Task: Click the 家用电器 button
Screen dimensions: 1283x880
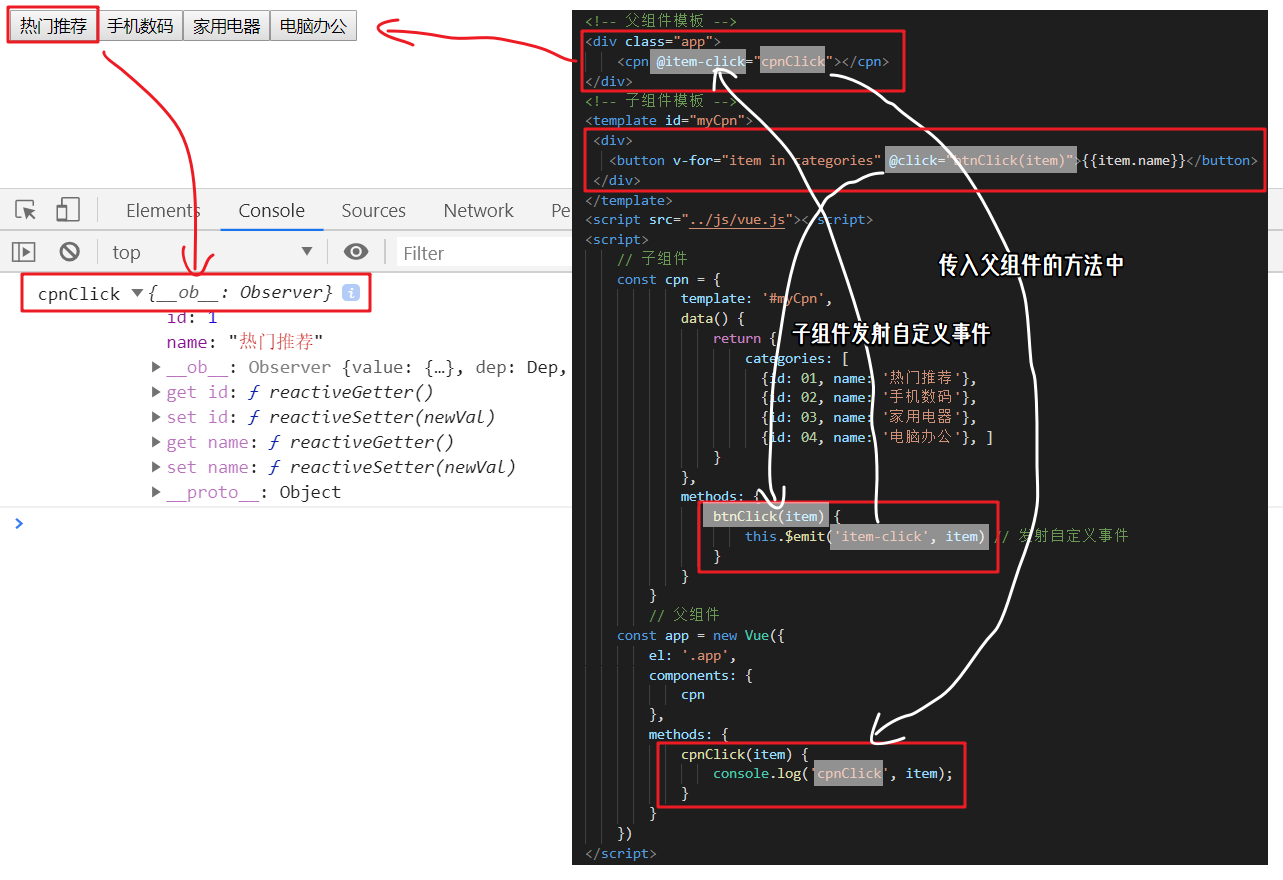Action: click(227, 26)
